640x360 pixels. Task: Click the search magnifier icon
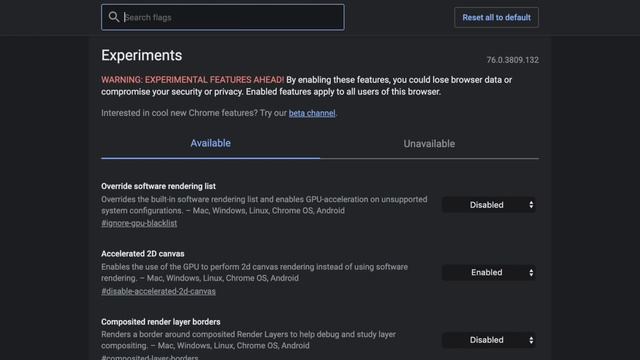point(114,17)
